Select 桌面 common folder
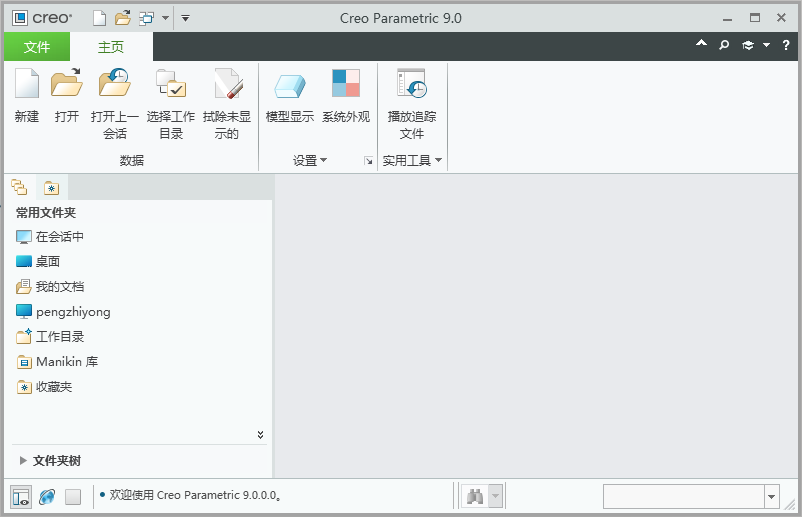 click(x=38, y=262)
